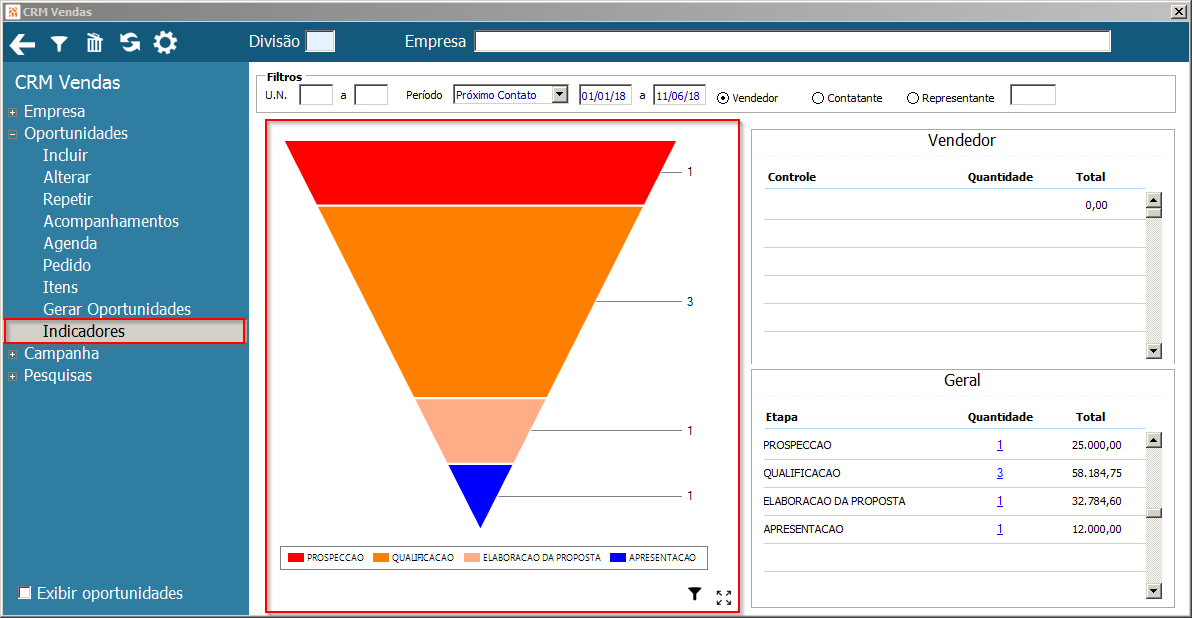
Task: Click Geral table scroll down arrow
Action: pyautogui.click(x=1154, y=591)
